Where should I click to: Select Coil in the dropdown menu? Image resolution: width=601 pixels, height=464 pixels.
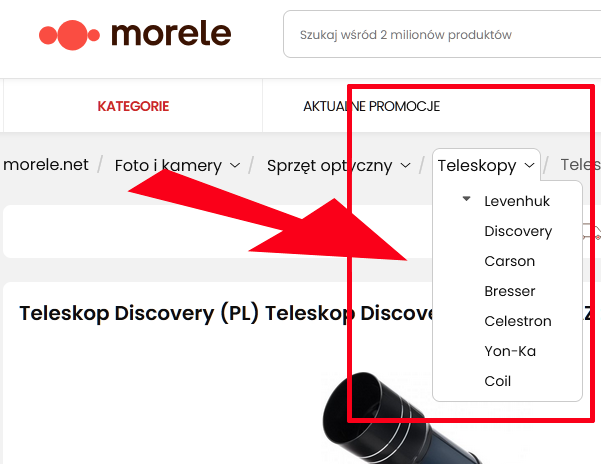coord(497,381)
